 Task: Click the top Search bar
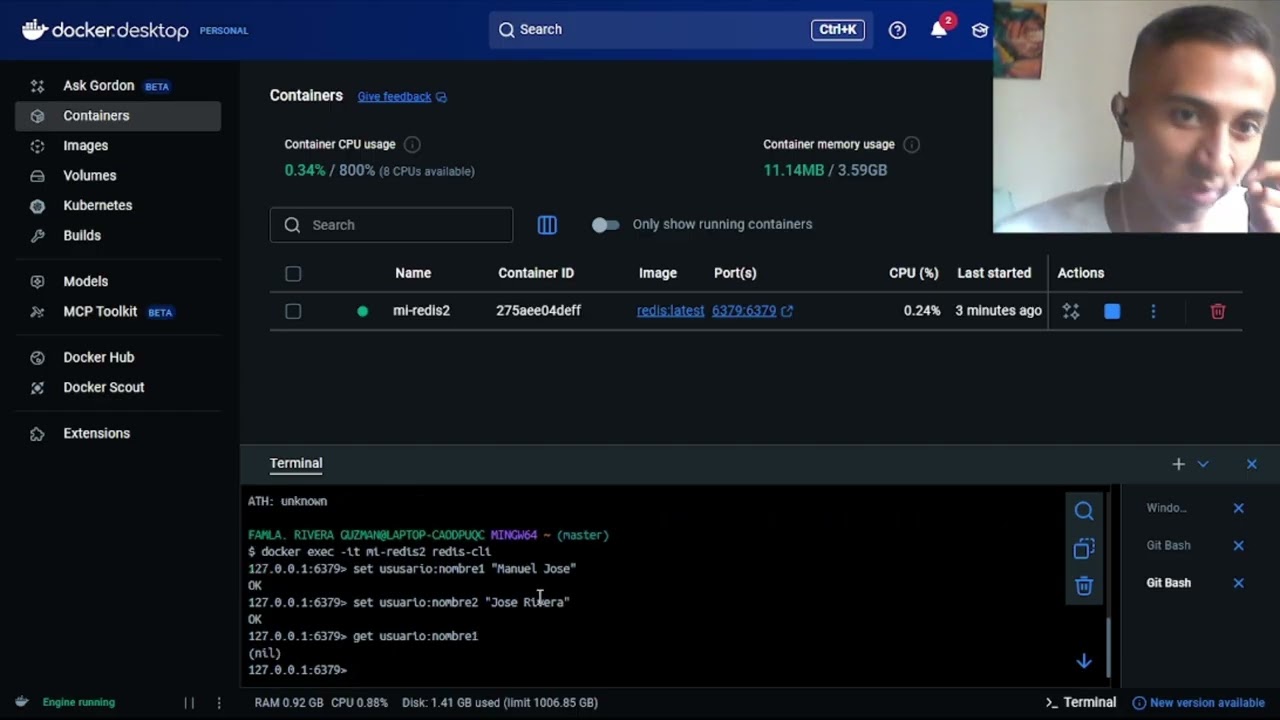point(680,30)
